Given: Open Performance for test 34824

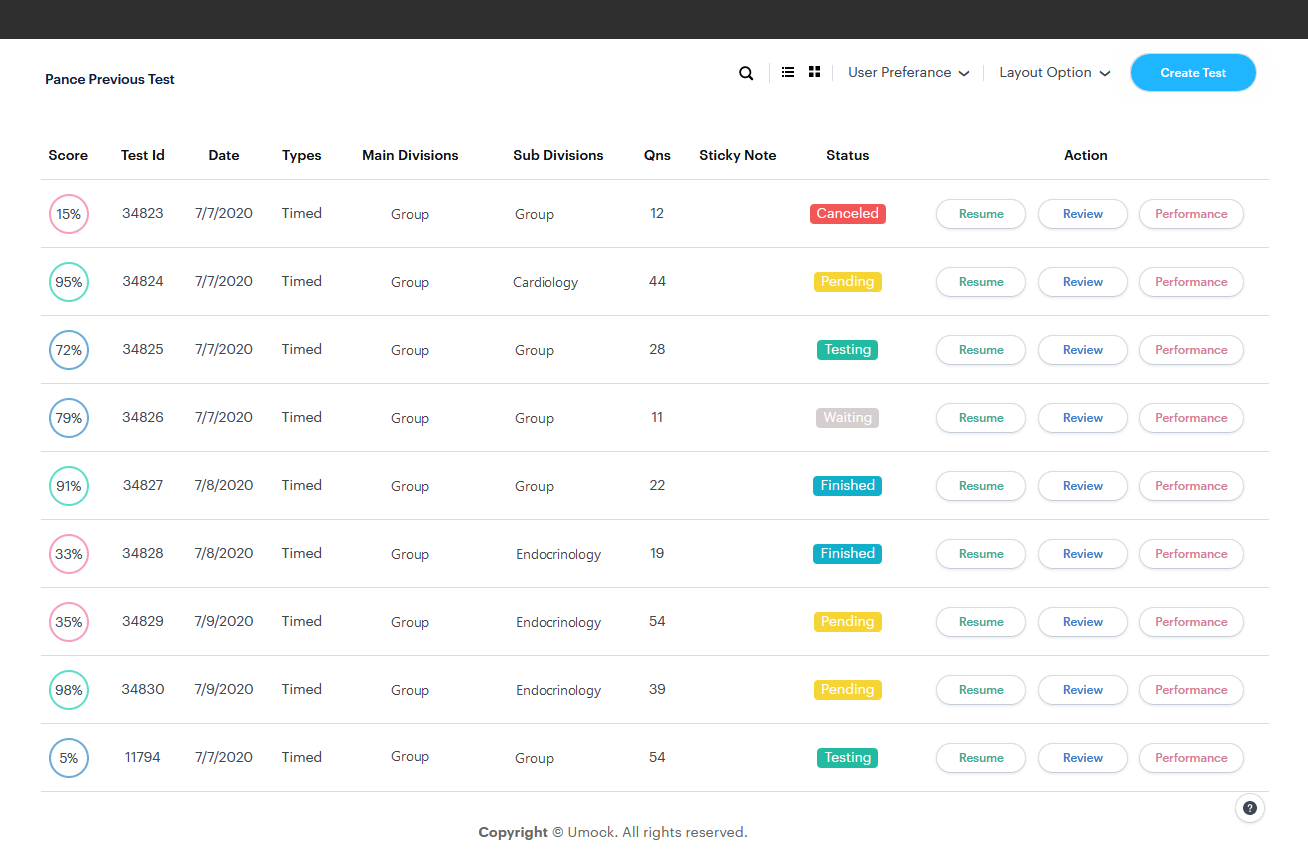Looking at the screenshot, I should point(1191,282).
